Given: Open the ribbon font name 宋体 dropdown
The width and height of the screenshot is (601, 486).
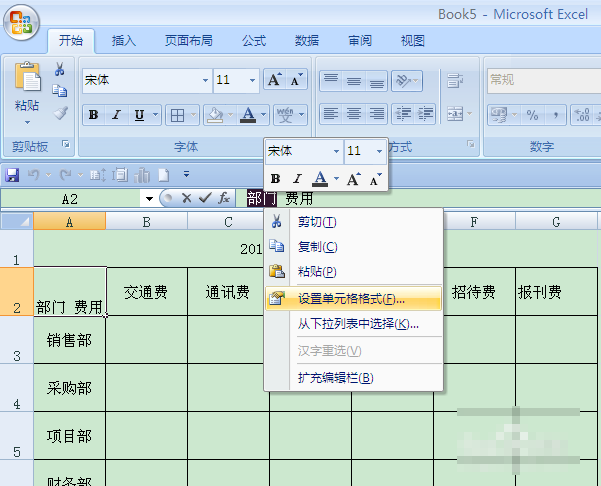Looking at the screenshot, I should (x=205, y=80).
